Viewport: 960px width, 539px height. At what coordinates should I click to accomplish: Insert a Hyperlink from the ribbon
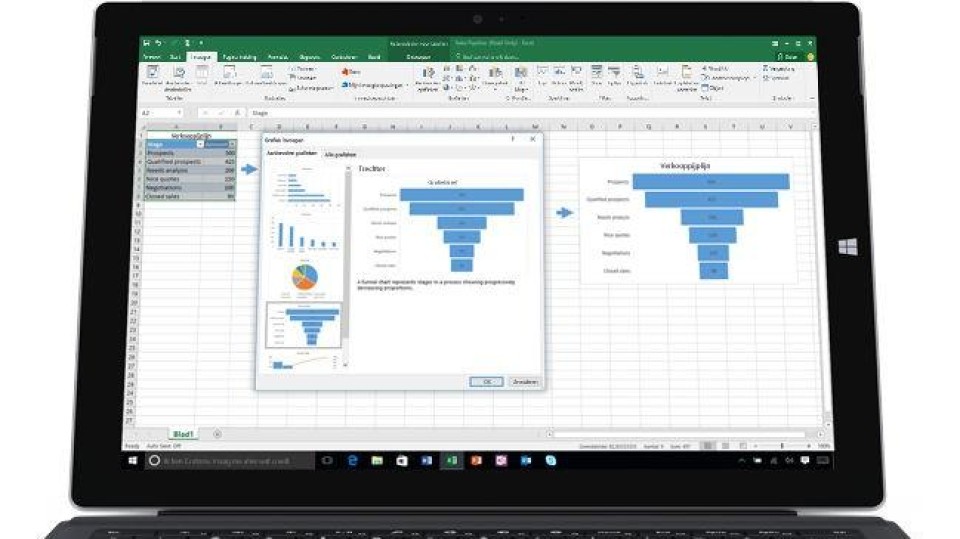[637, 76]
